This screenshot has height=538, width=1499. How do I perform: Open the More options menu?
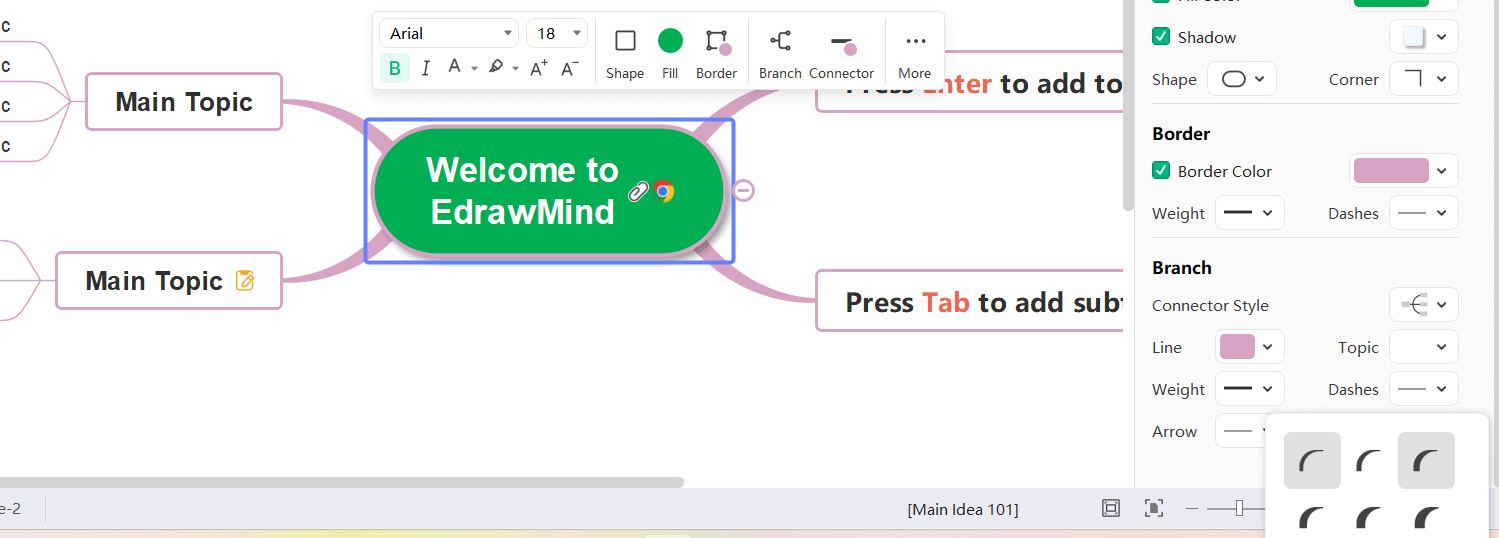915,53
